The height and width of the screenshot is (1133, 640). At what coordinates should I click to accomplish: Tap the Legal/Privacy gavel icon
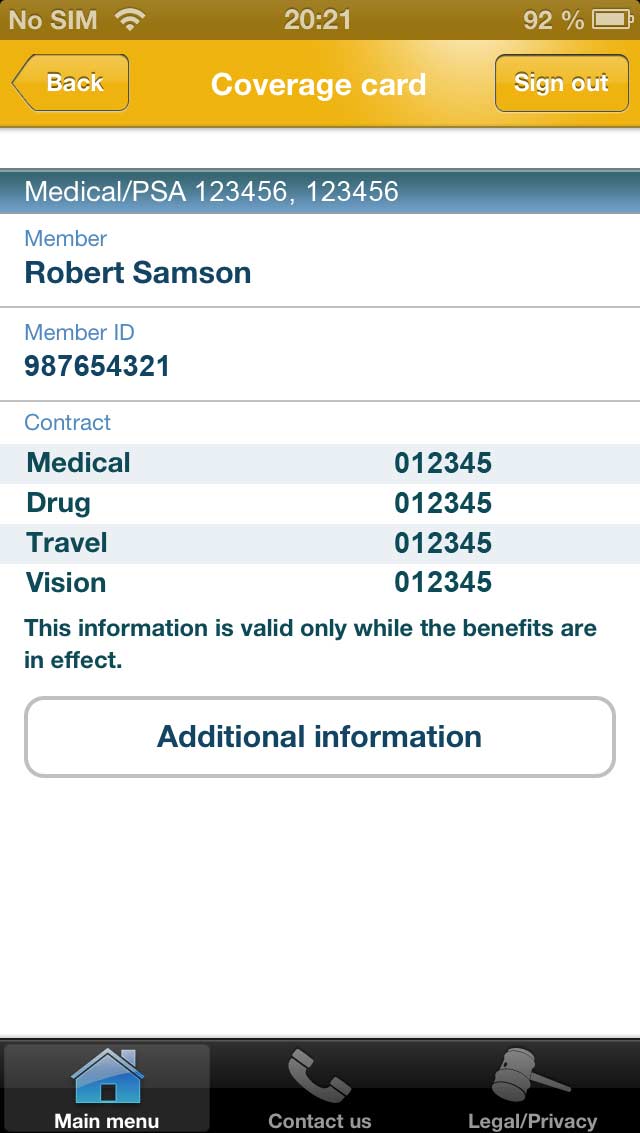click(x=532, y=1076)
